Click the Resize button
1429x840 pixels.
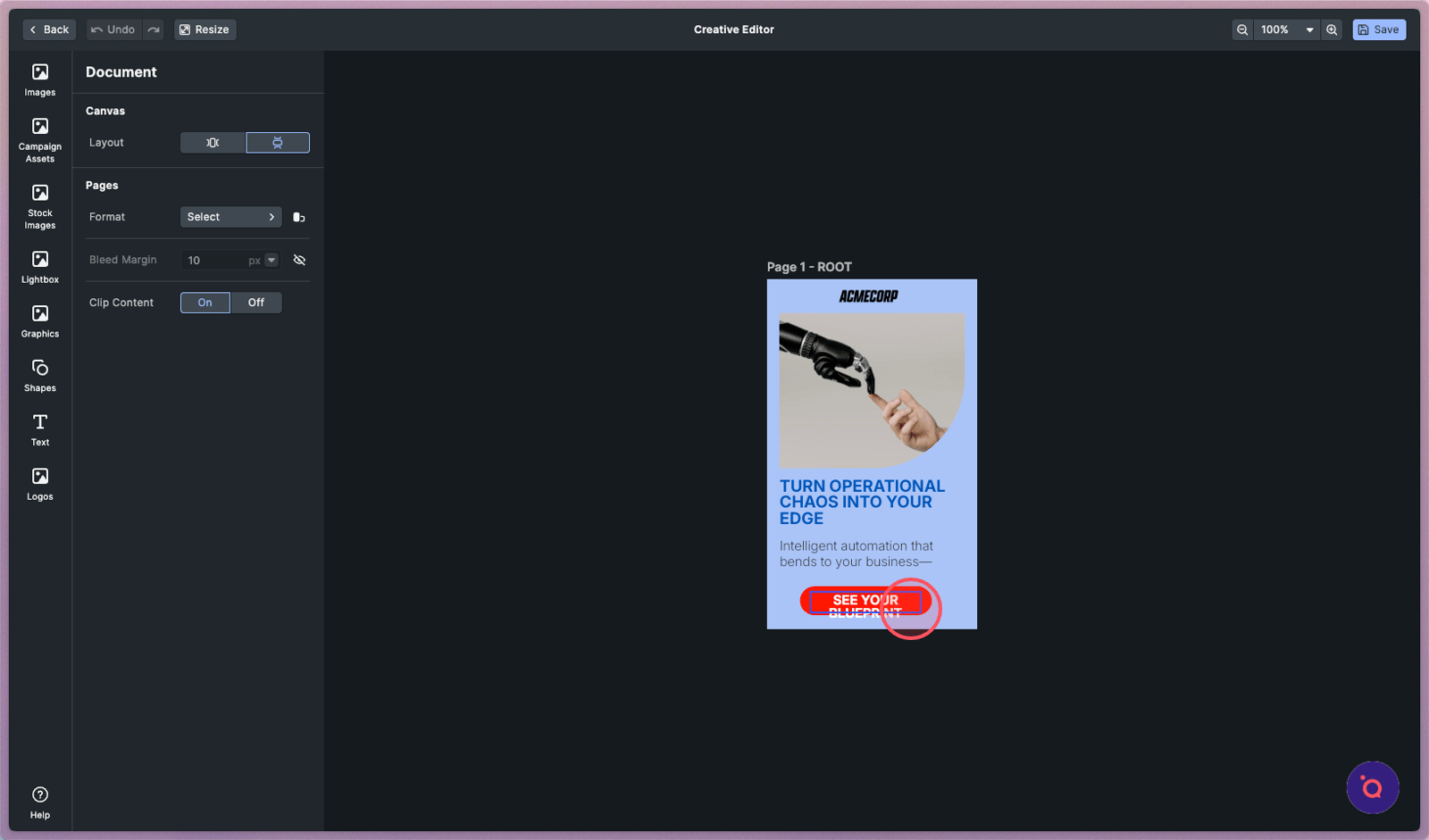[205, 29]
